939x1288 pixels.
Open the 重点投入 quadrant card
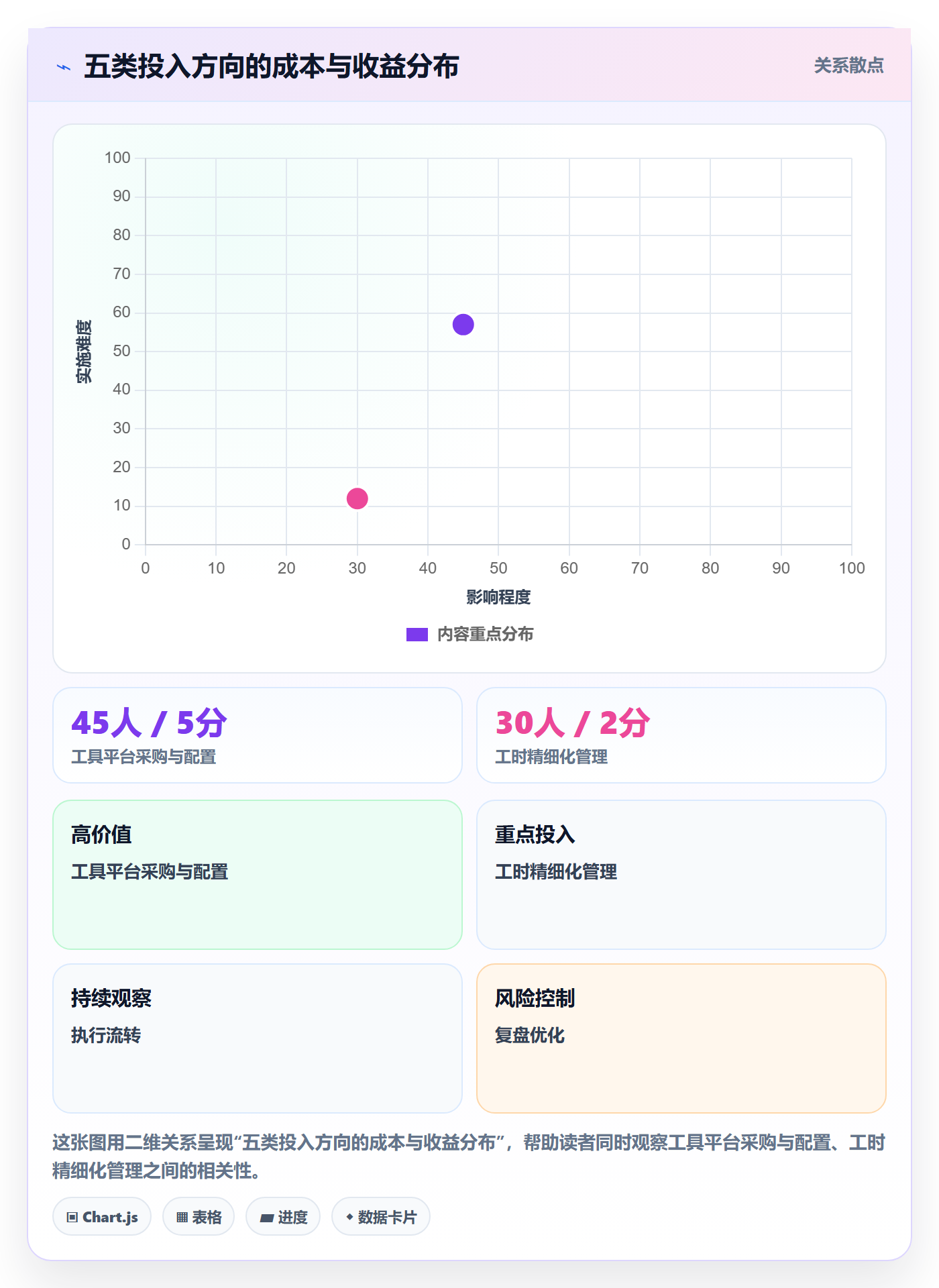(x=681, y=875)
